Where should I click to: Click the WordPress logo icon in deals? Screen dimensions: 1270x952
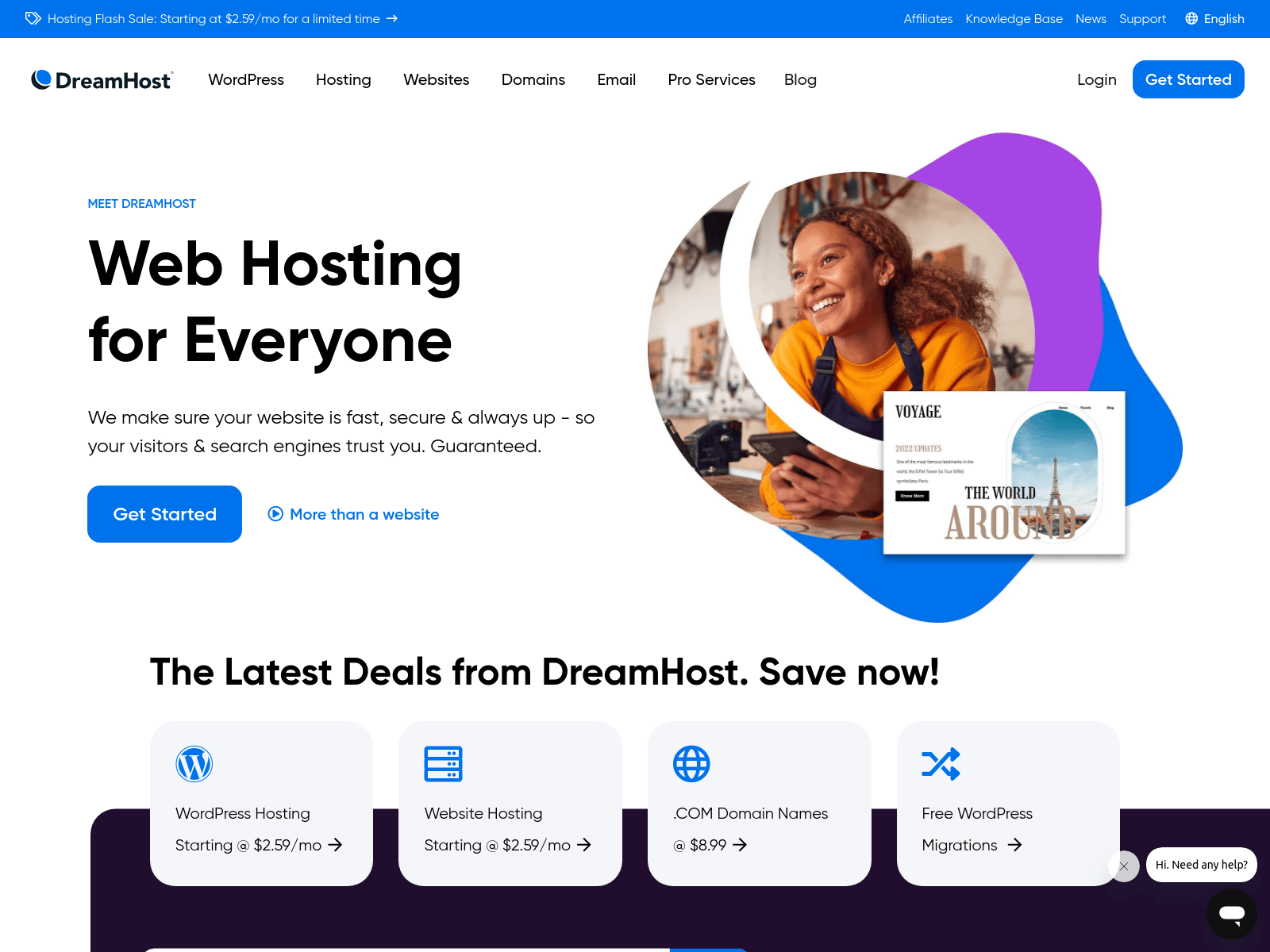(194, 764)
